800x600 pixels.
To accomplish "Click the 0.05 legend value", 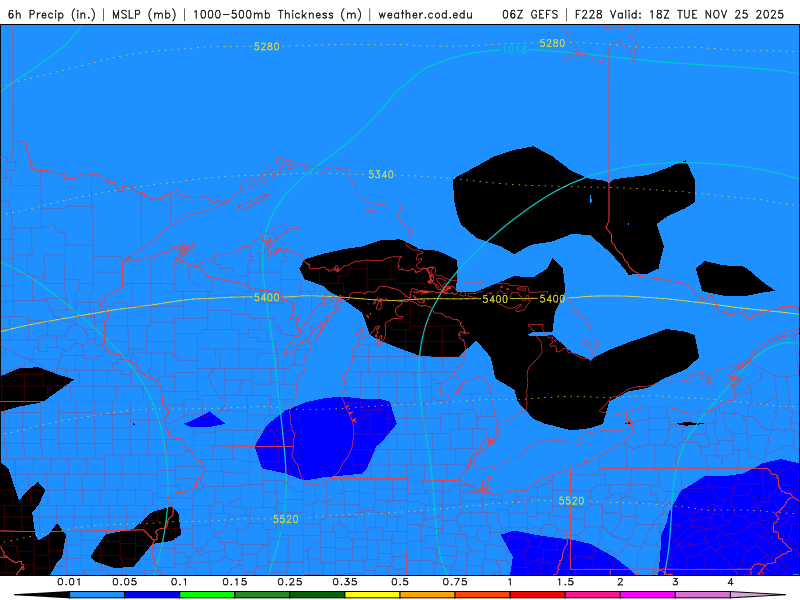I will (124, 582).
